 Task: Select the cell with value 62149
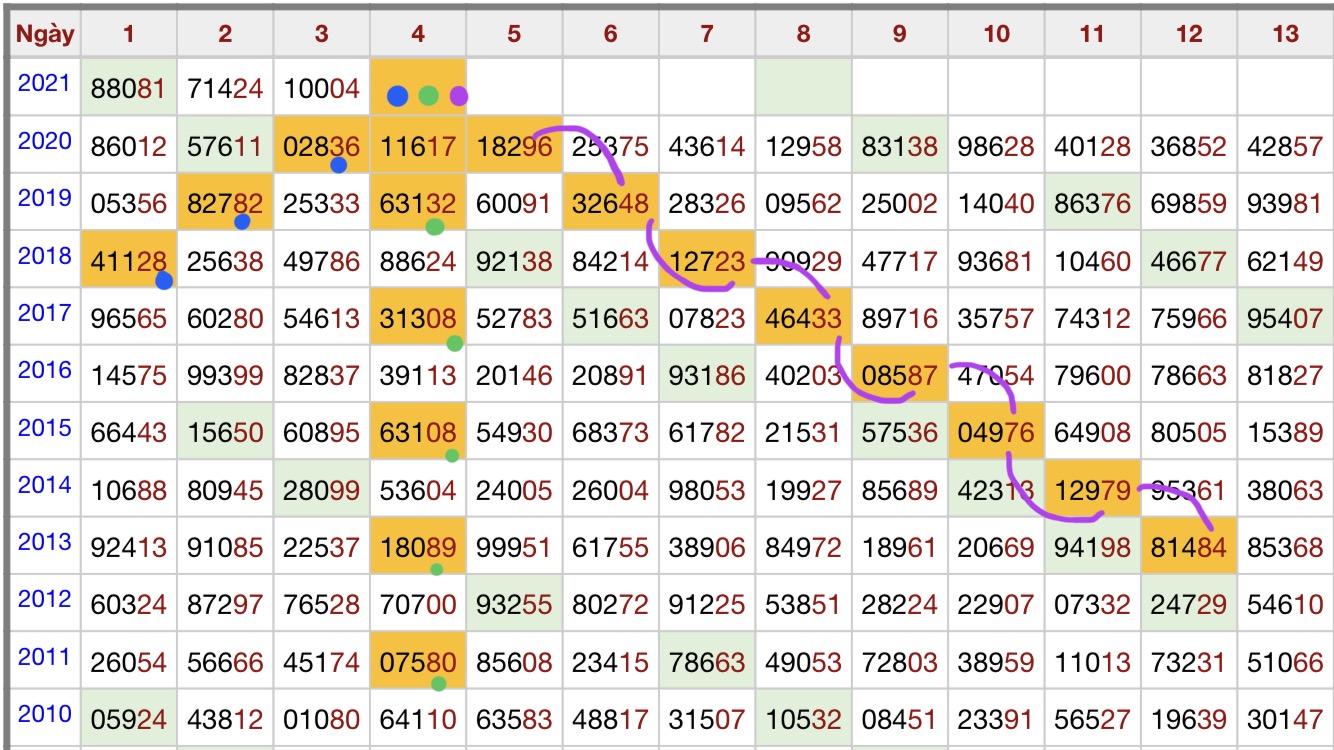(x=1285, y=261)
